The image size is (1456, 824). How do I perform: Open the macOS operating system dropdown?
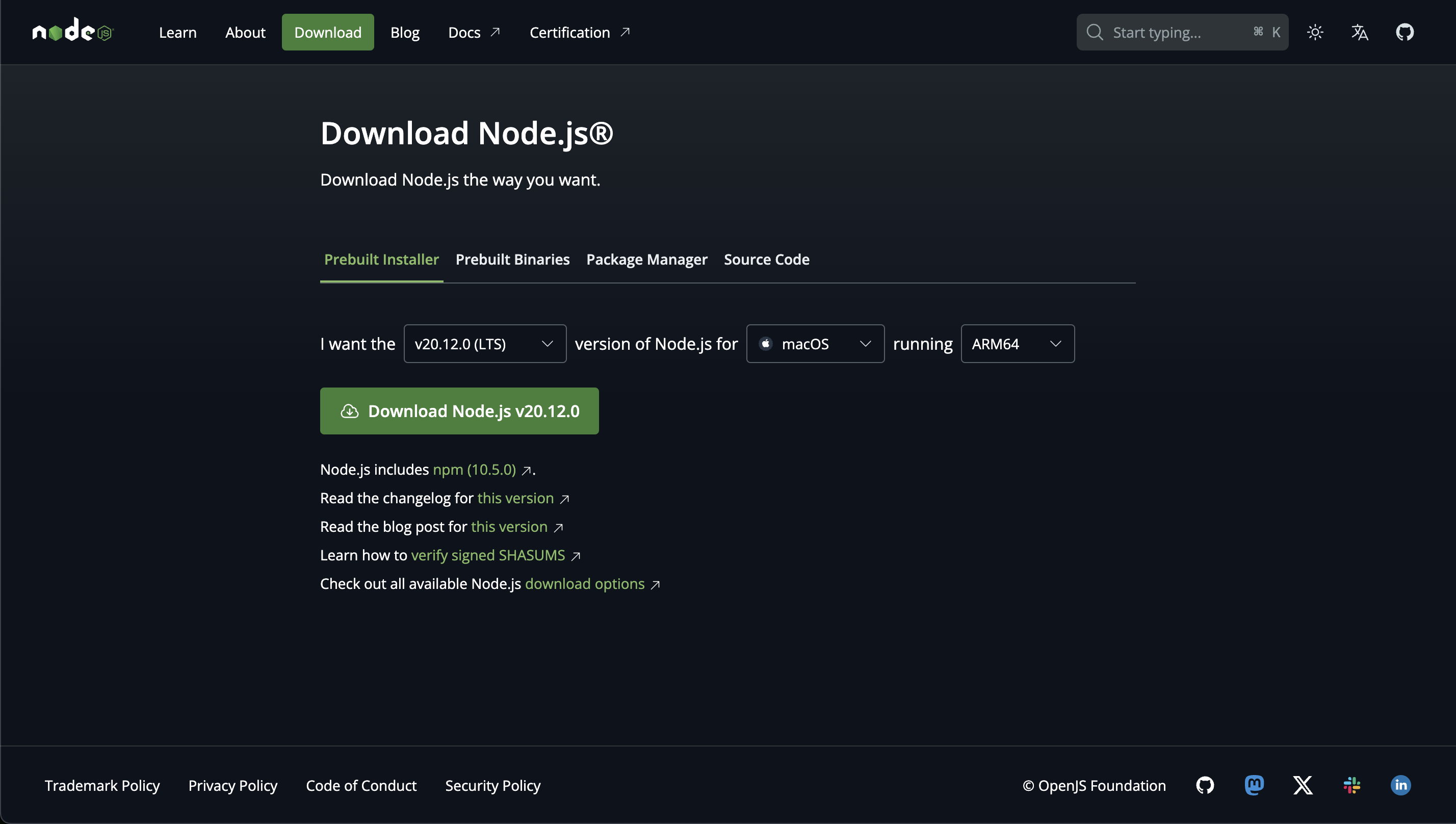(x=815, y=344)
